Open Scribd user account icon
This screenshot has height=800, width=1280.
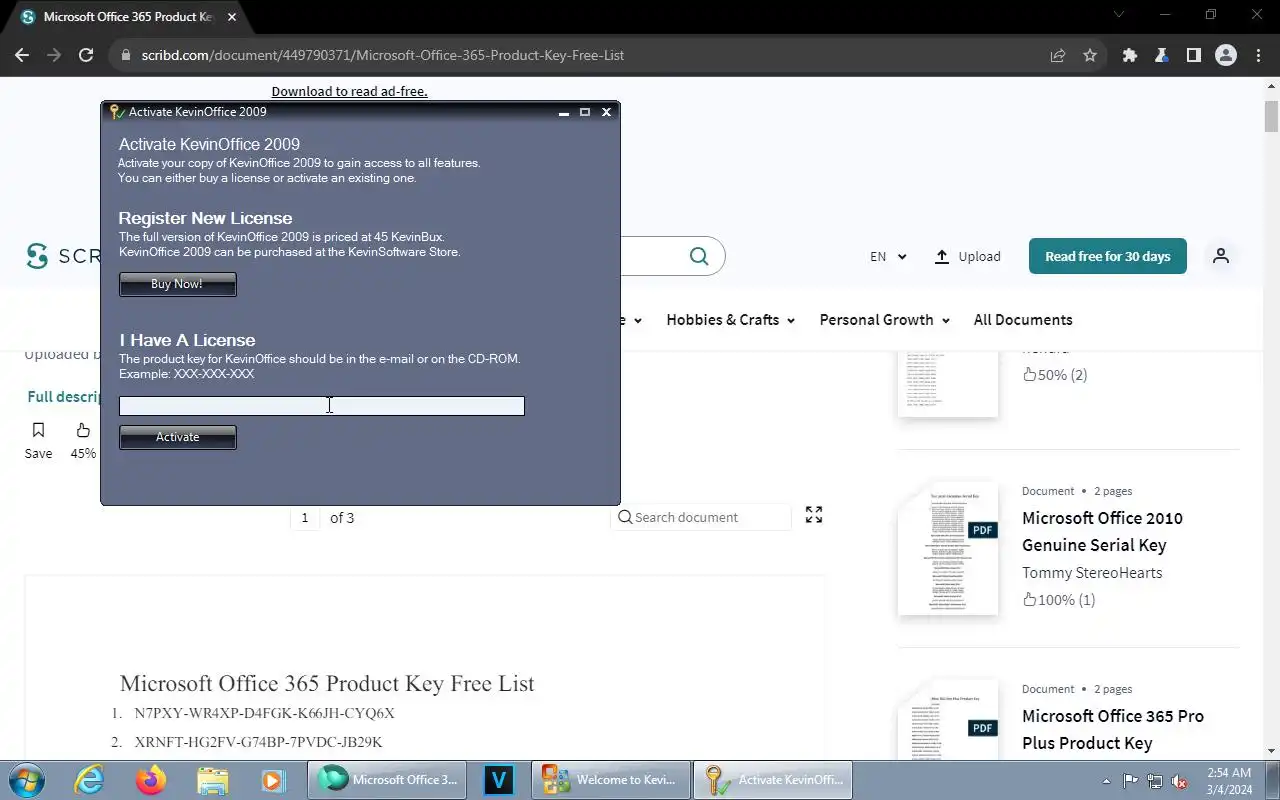1220,256
